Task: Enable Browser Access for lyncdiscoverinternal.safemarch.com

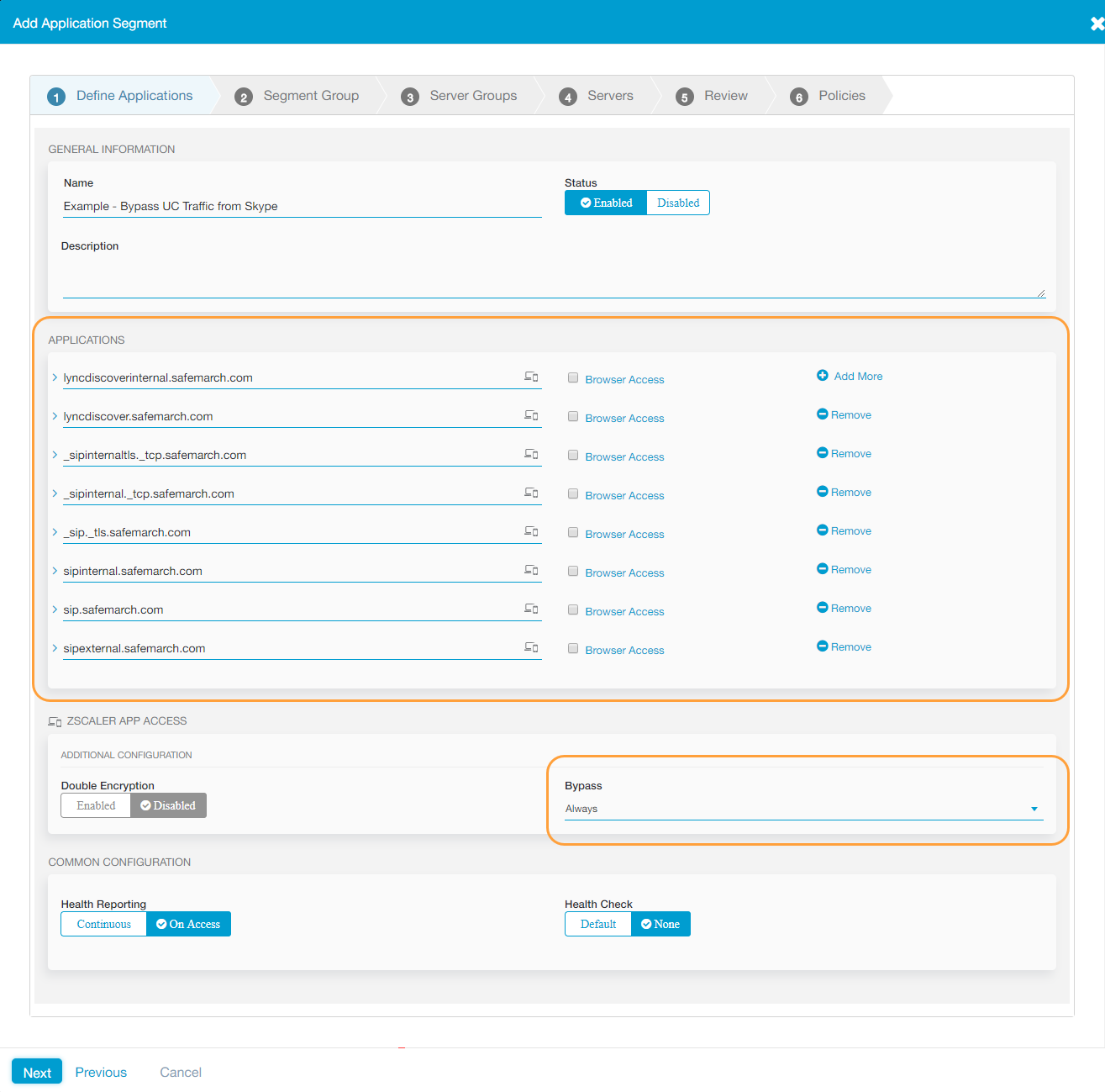Action: (573, 378)
